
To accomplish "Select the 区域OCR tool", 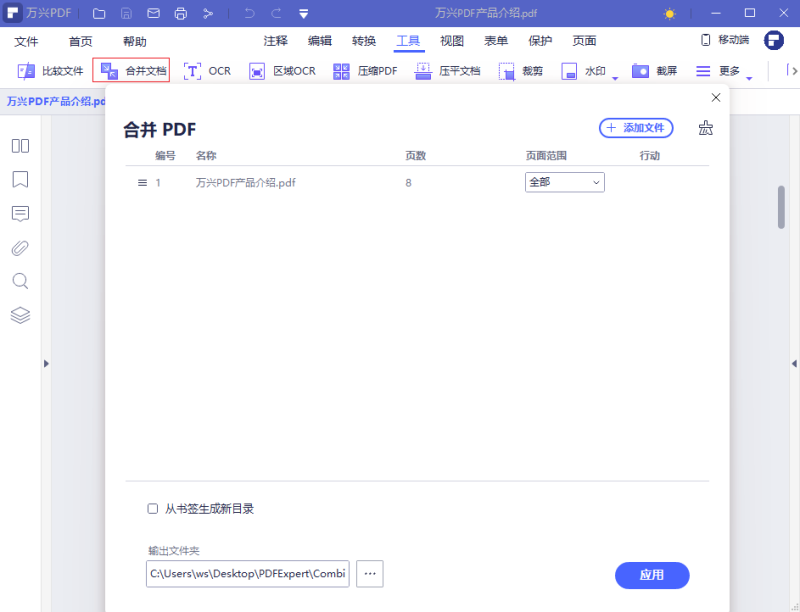I will (282, 71).
